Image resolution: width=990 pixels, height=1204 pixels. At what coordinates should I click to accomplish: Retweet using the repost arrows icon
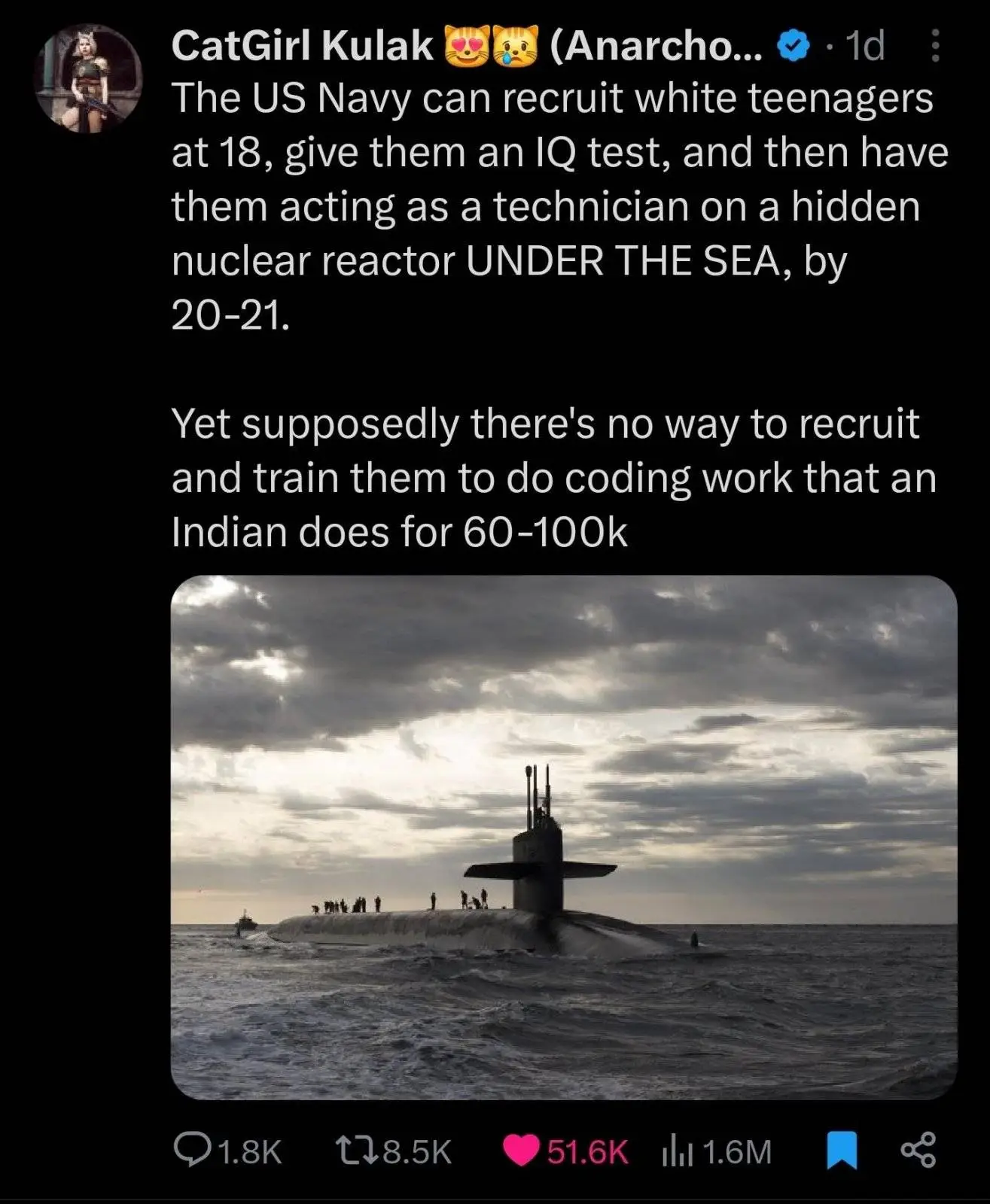point(355,1151)
